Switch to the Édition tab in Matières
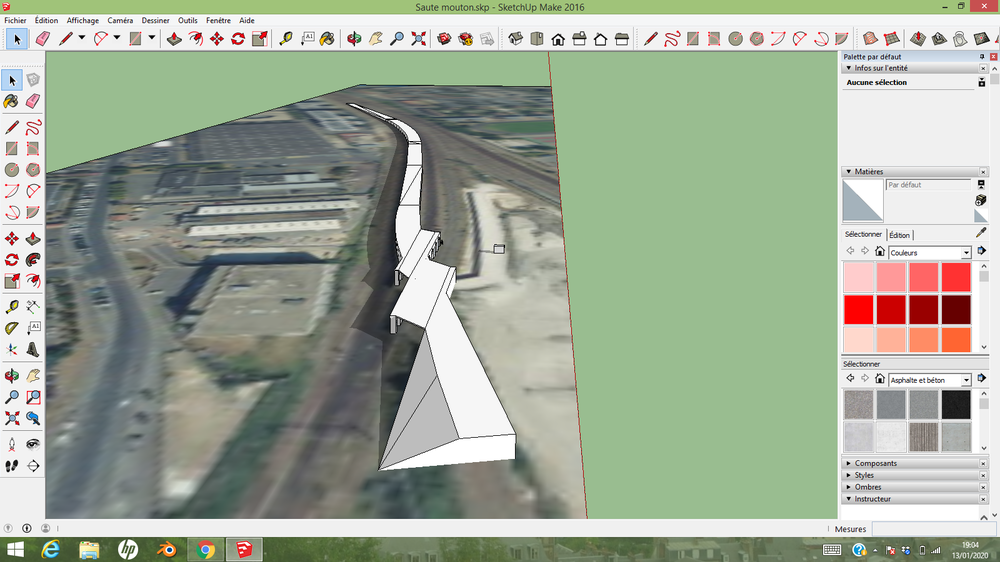This screenshot has width=1000, height=562. coord(899,235)
